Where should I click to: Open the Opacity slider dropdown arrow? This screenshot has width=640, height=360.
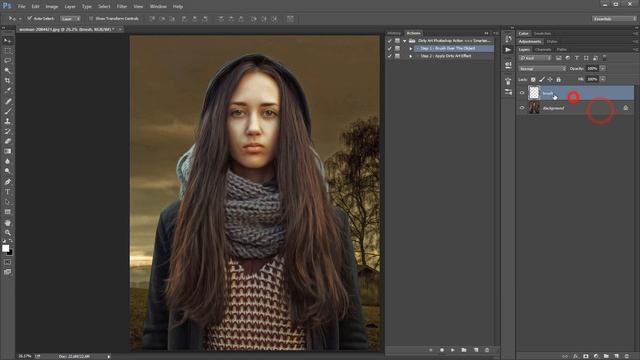[x=603, y=69]
